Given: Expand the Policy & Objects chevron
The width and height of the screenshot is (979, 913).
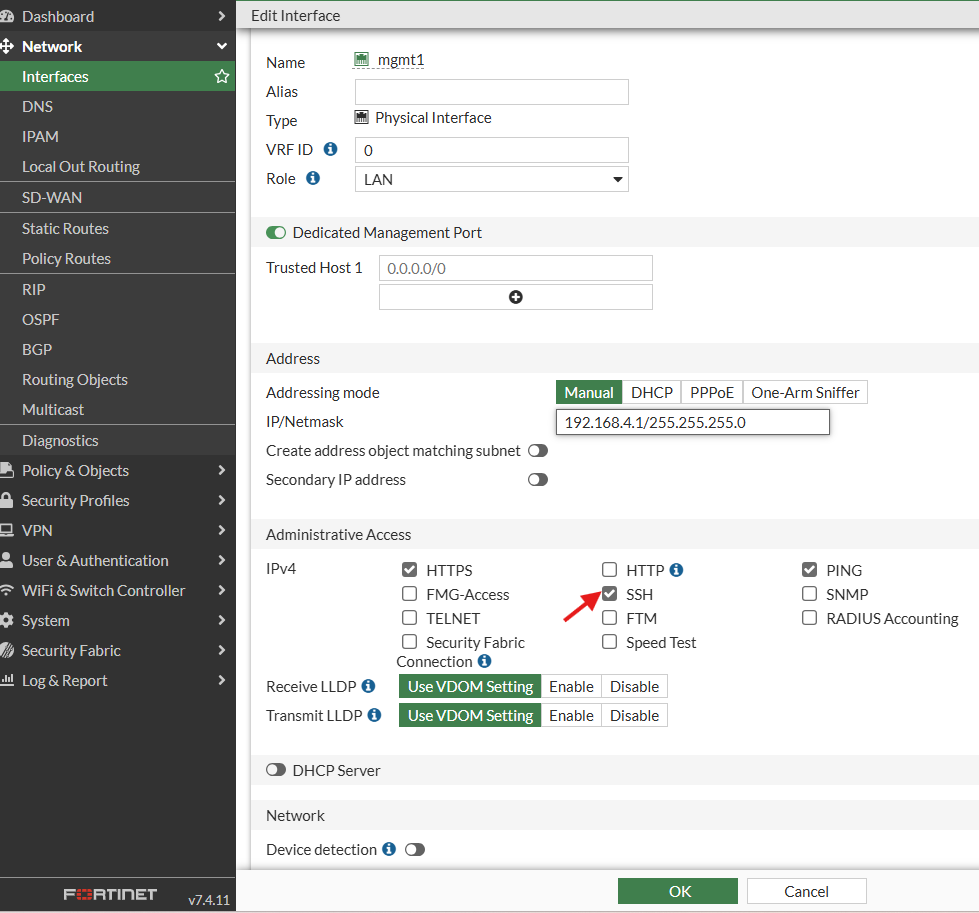Looking at the screenshot, I should point(222,470).
